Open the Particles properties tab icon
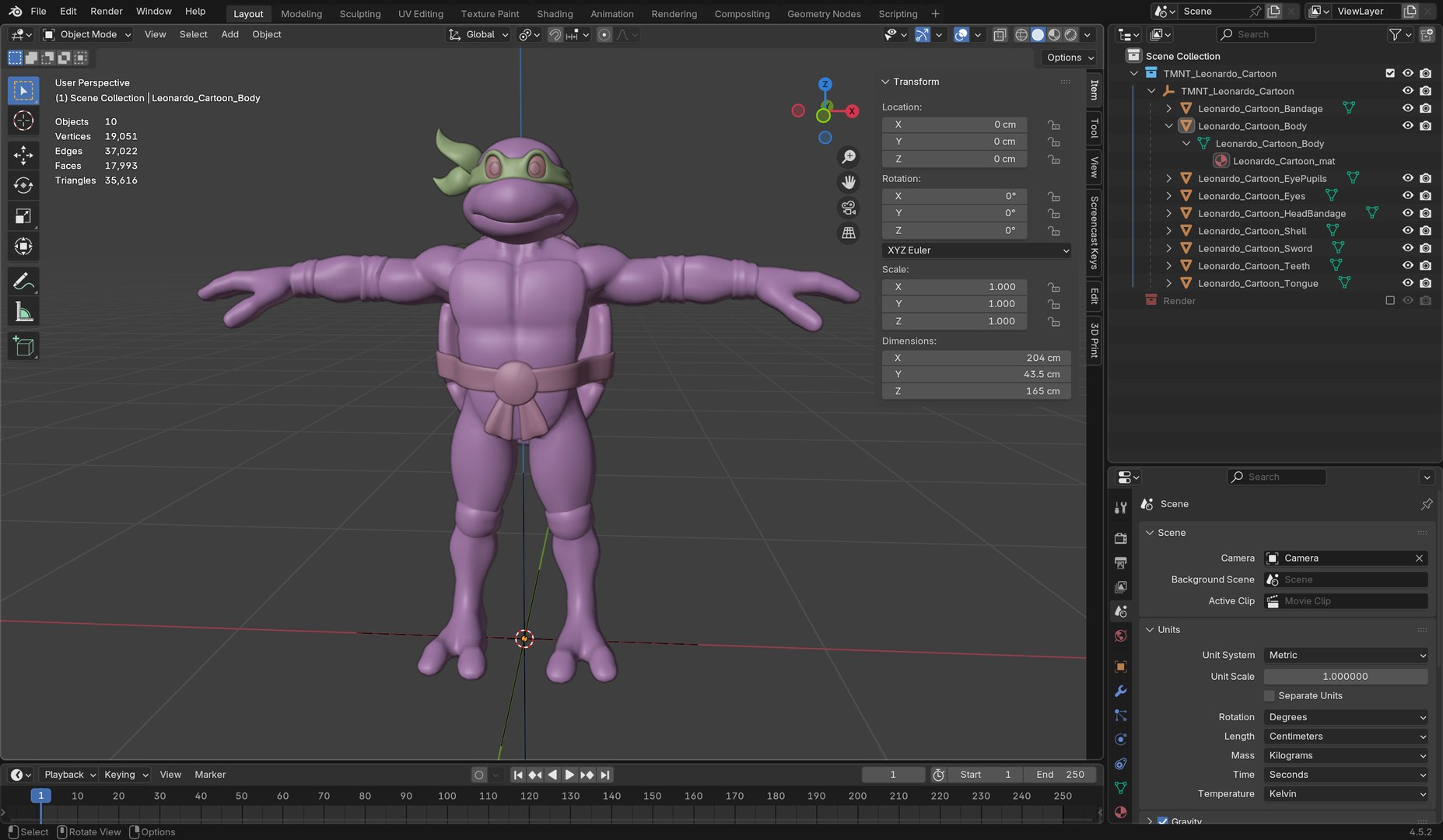Screen dimensions: 1443x840 point(1120,715)
